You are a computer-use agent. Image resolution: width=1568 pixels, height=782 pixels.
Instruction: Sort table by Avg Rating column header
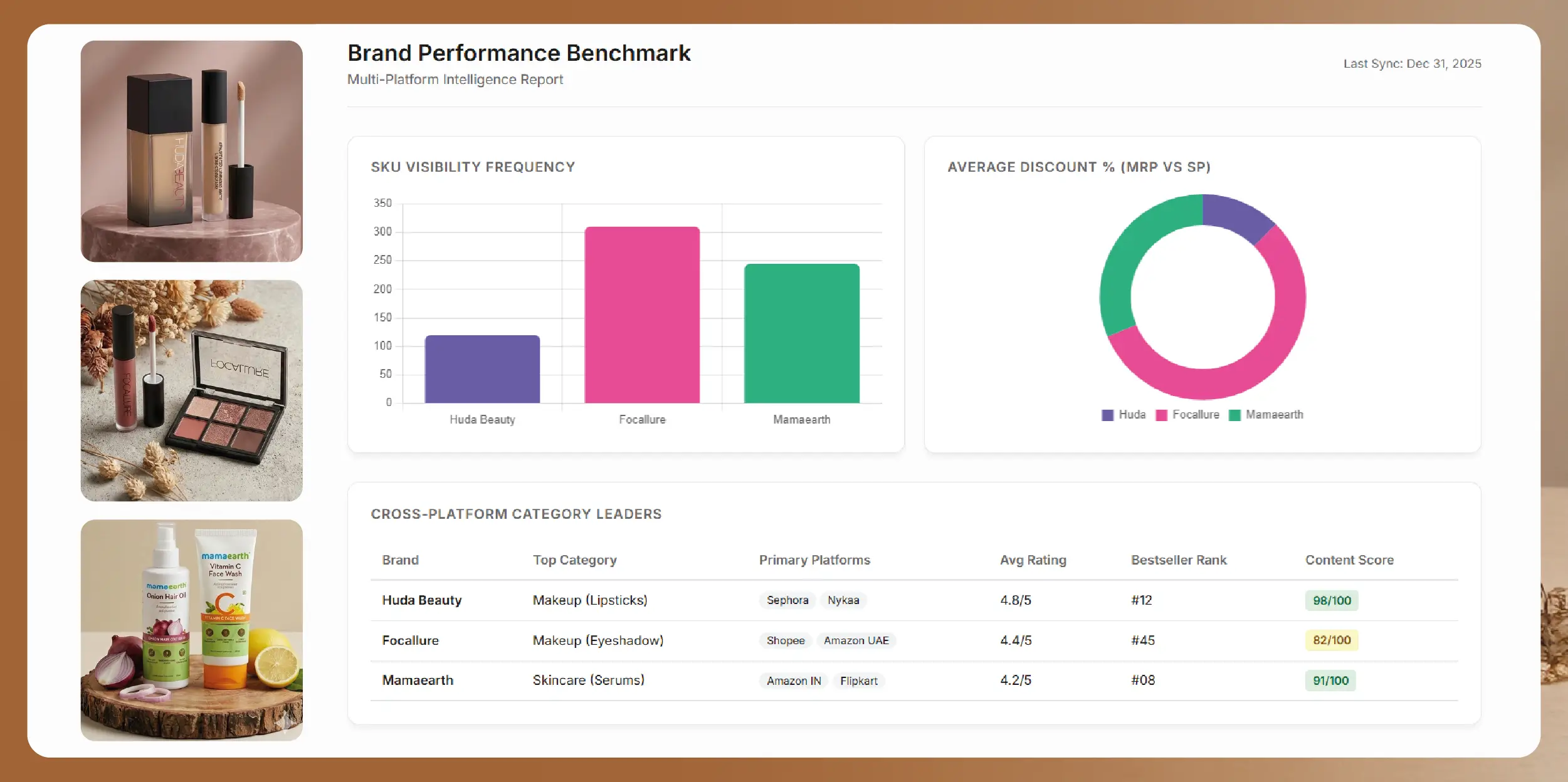1033,560
